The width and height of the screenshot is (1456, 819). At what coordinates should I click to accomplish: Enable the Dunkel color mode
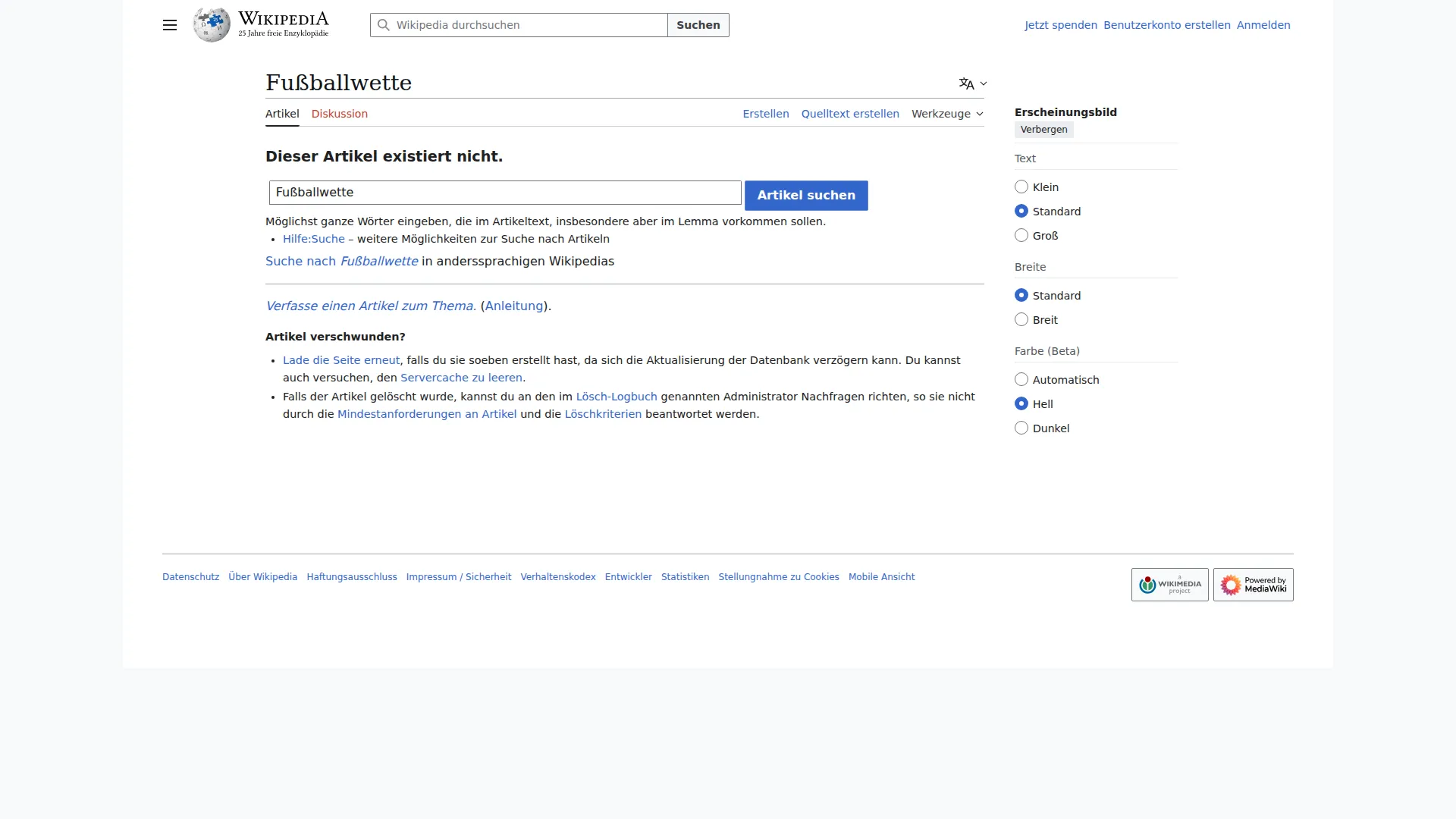1021,428
